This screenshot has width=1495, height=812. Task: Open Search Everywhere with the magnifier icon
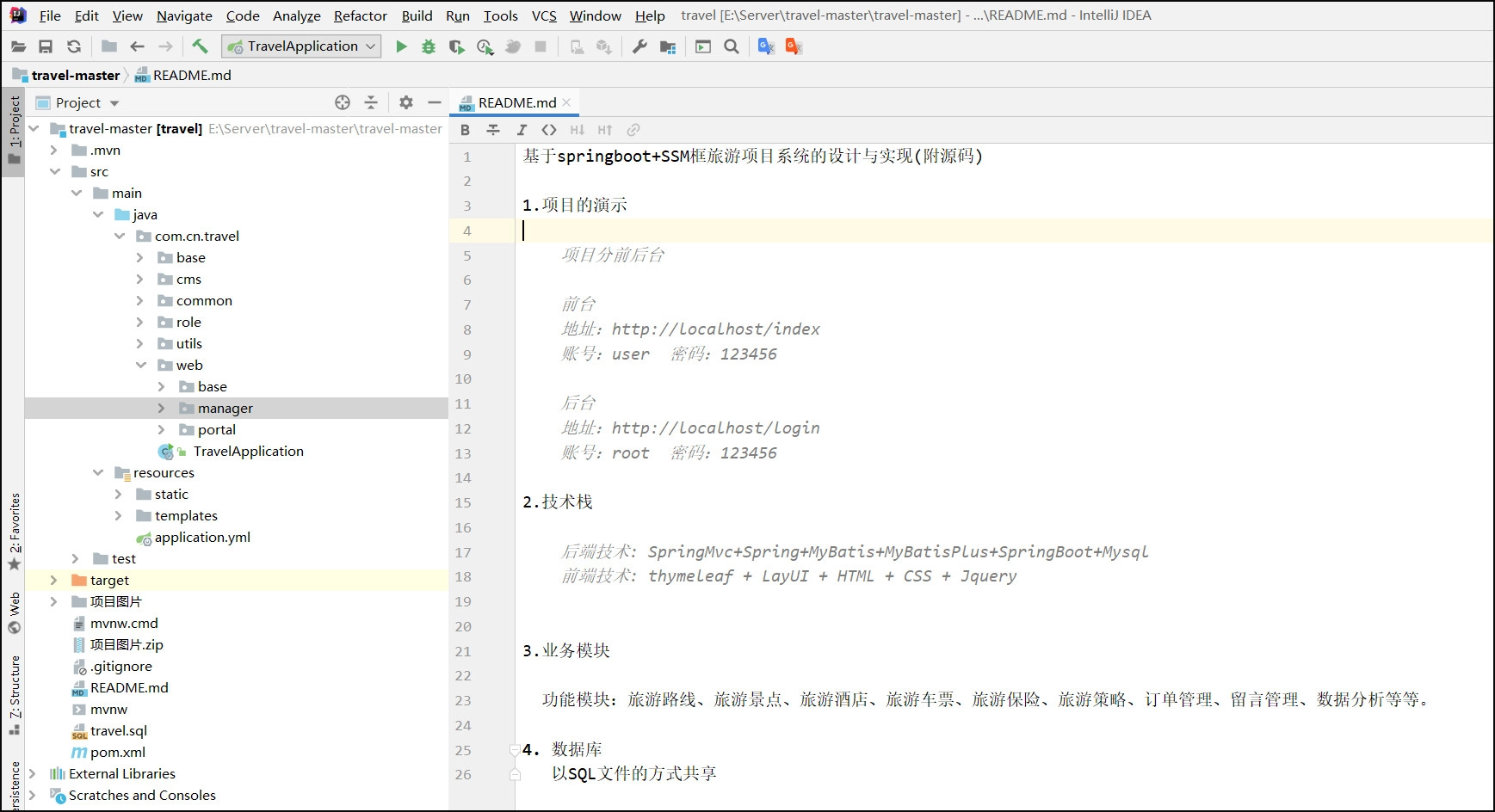731,46
